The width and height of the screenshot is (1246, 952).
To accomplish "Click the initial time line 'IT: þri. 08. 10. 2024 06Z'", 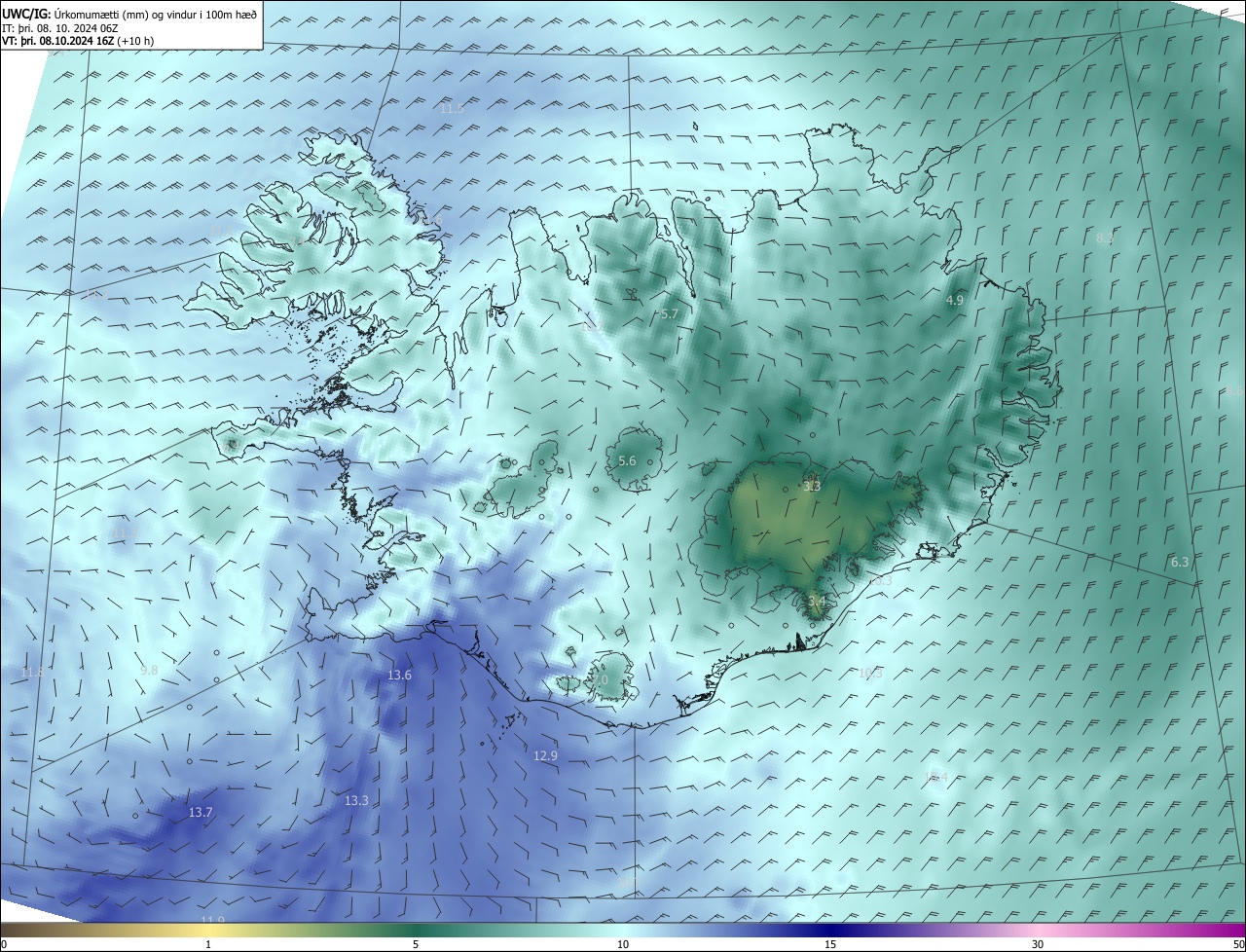I will [x=59, y=27].
